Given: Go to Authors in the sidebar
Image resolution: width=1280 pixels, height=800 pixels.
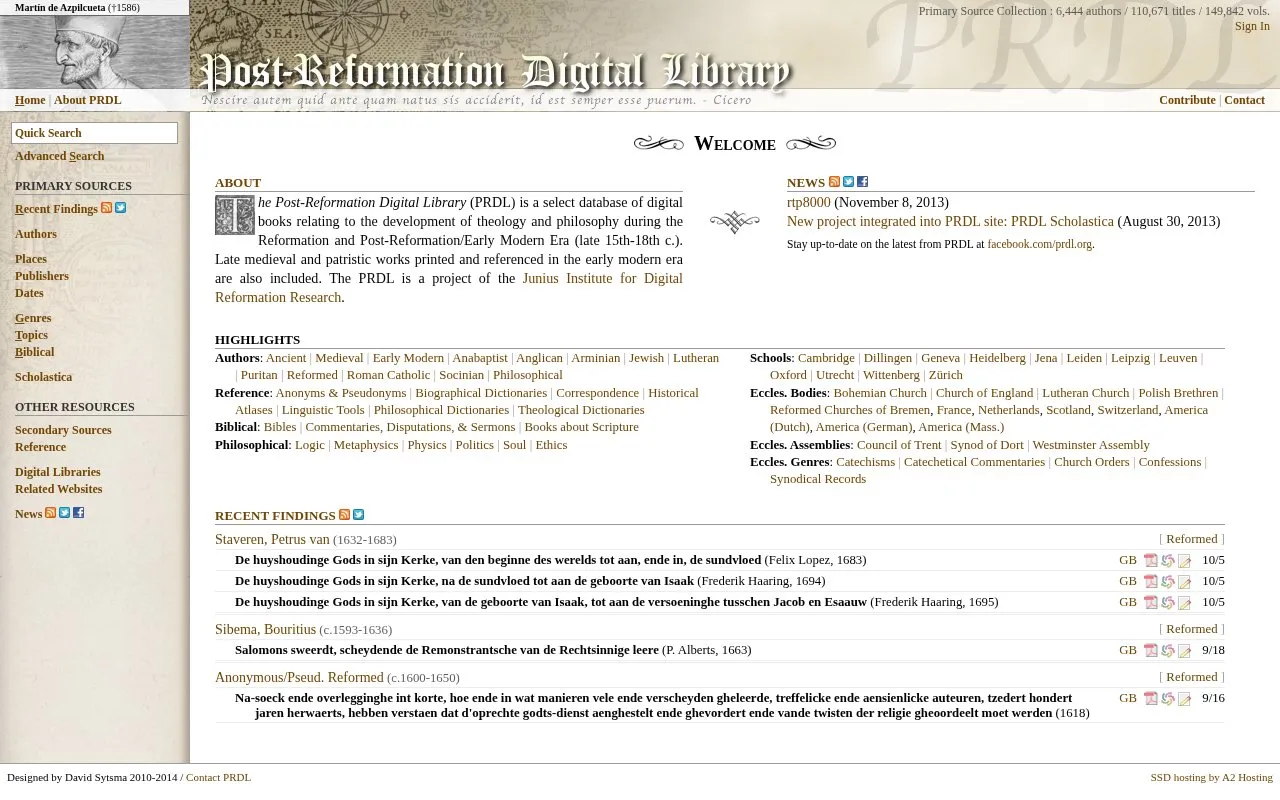Looking at the screenshot, I should tap(36, 234).
